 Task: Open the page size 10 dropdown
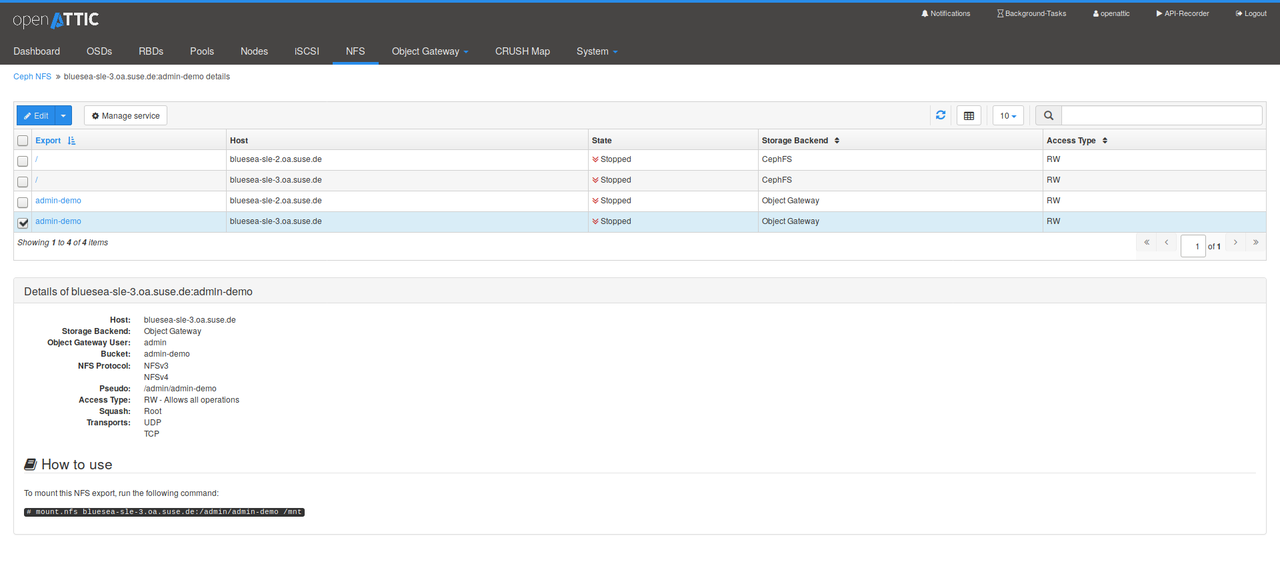coord(1008,116)
